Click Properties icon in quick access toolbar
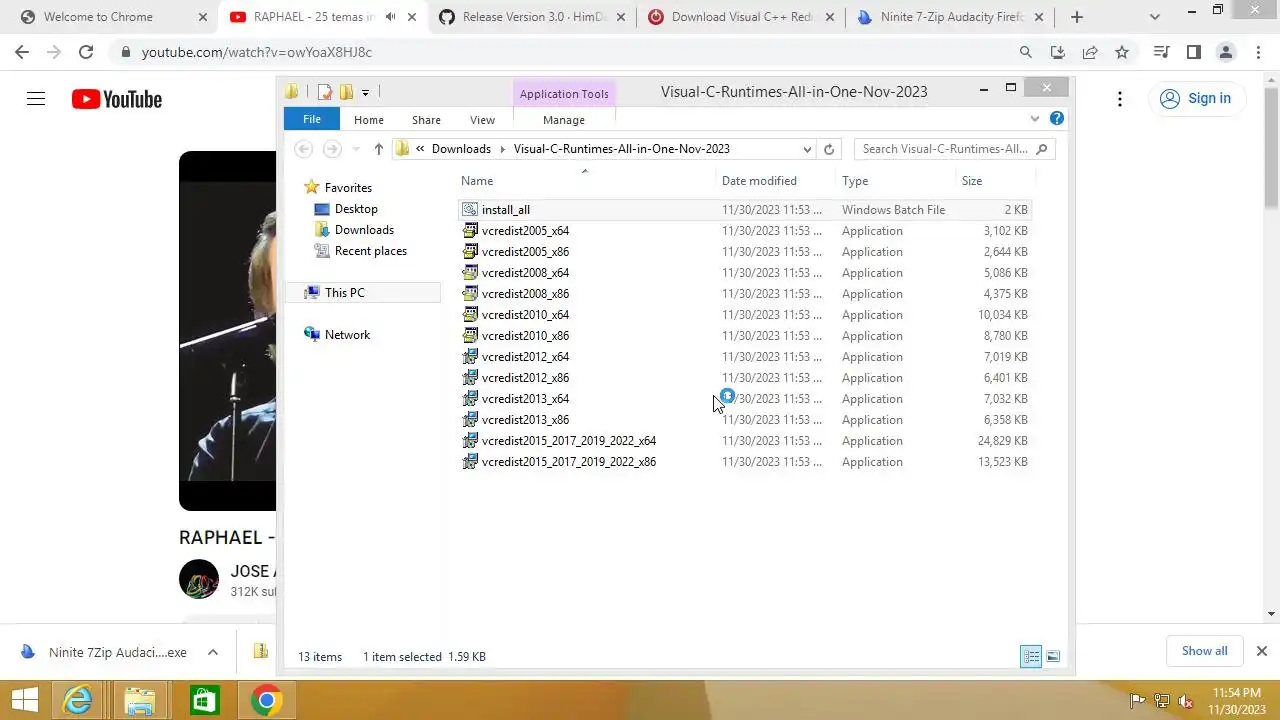Screen dimensions: 1280x720 [324, 92]
